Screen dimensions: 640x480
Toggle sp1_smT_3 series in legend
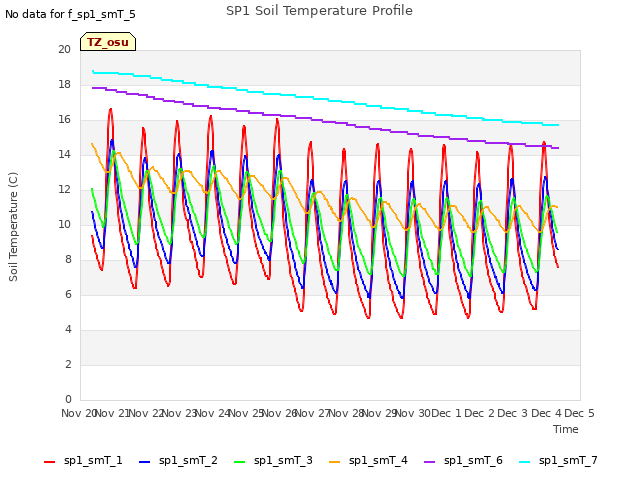(x=273, y=461)
